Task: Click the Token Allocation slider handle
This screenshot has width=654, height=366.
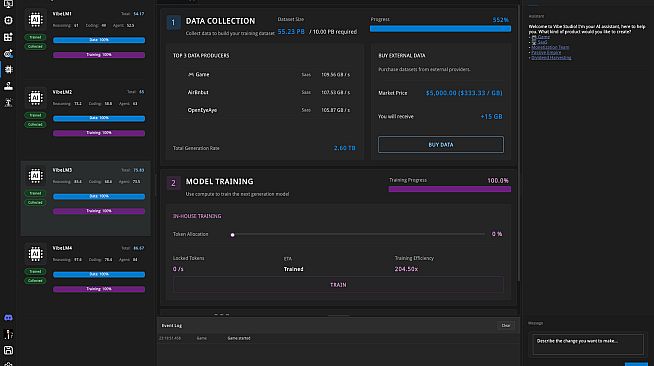Action: [232, 235]
